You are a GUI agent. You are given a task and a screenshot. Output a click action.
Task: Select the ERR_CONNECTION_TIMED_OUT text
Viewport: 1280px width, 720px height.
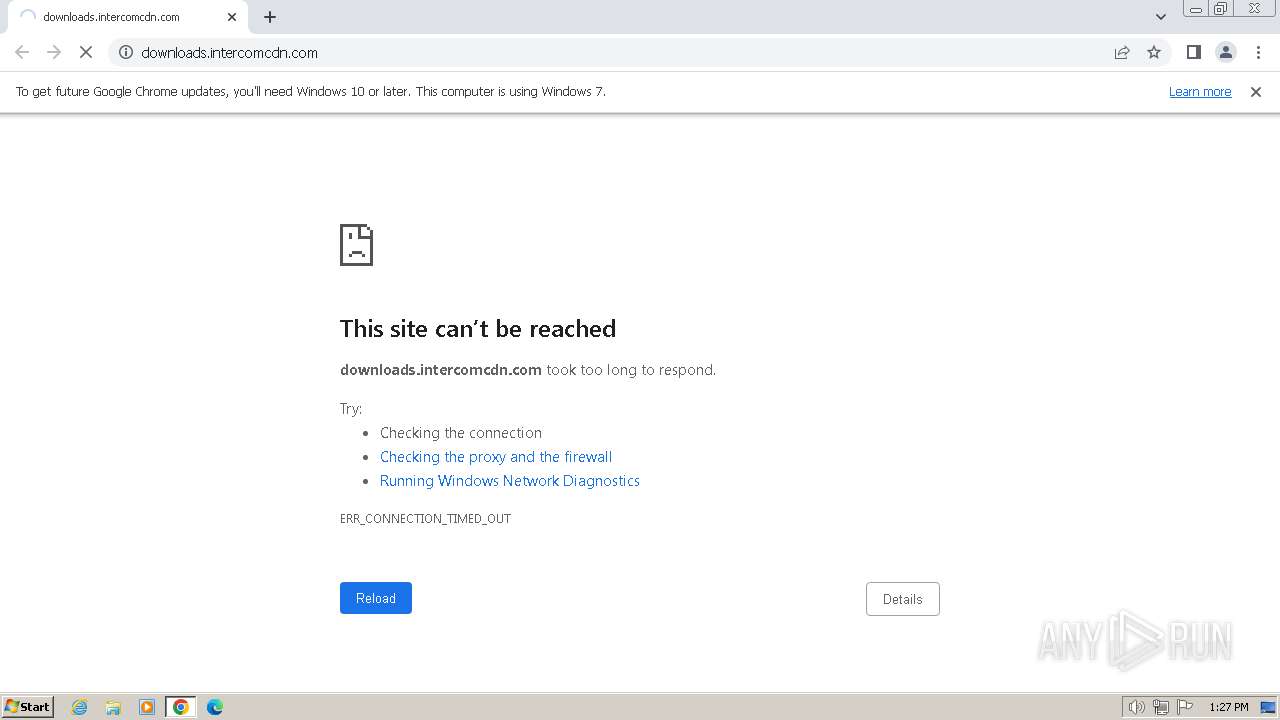[x=425, y=519]
